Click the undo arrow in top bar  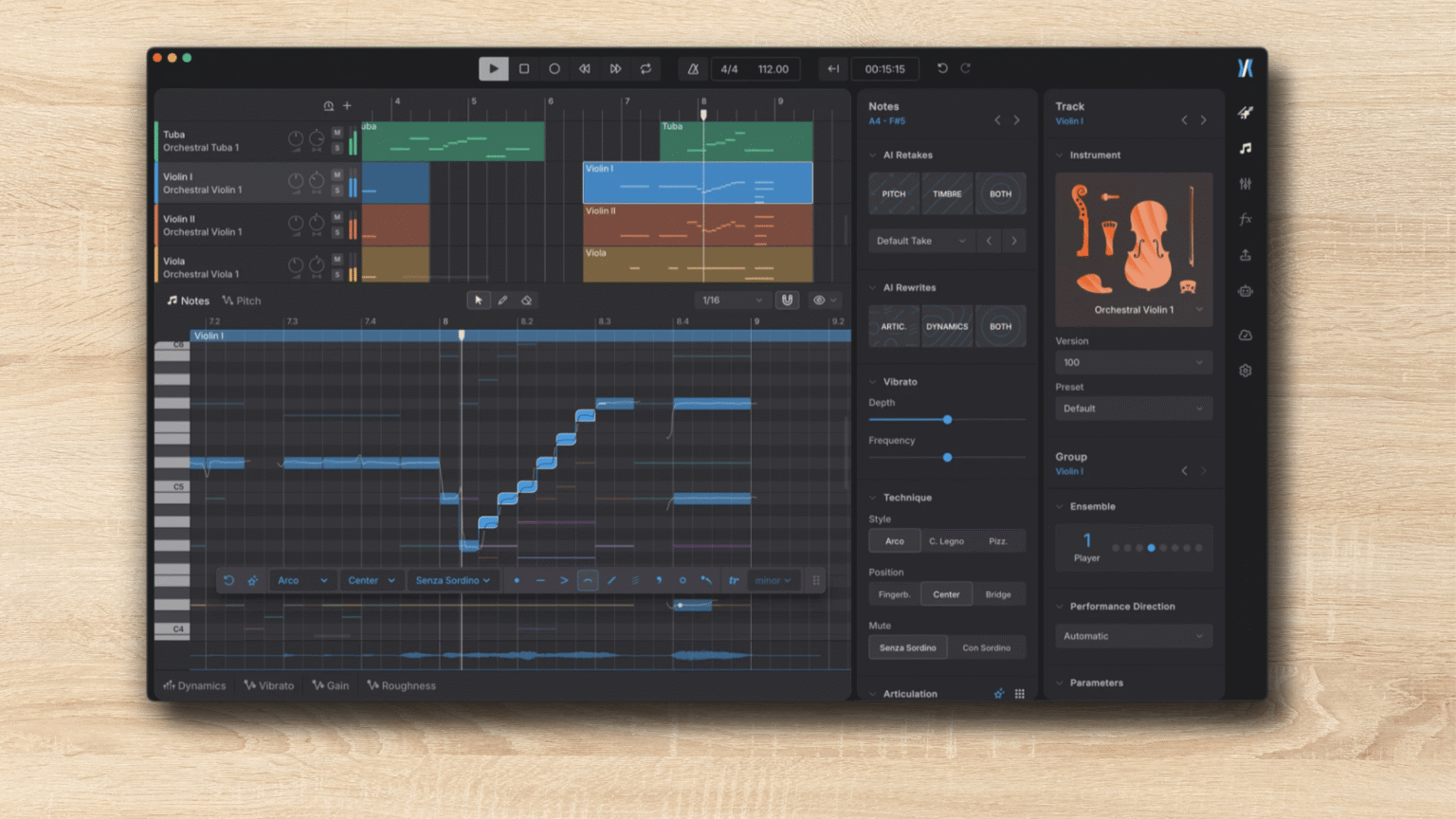click(x=942, y=68)
